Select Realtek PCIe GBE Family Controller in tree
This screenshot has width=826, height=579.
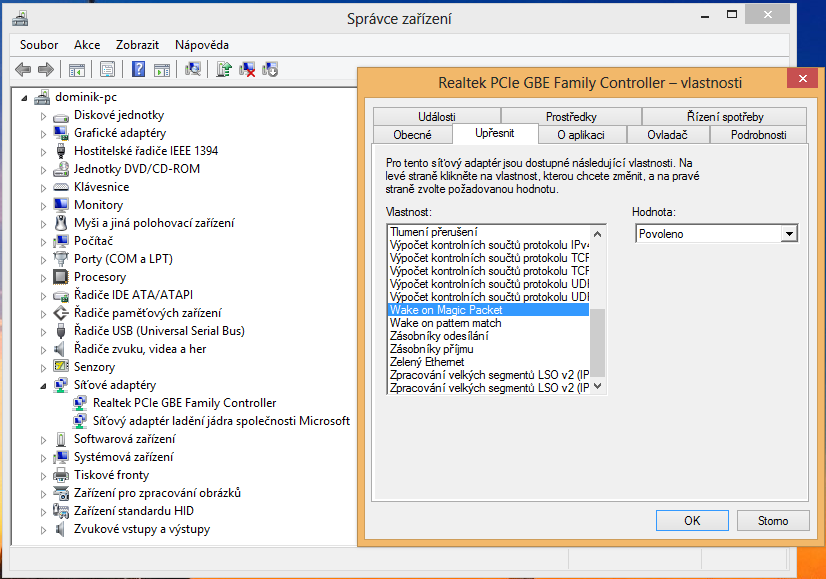pos(184,403)
